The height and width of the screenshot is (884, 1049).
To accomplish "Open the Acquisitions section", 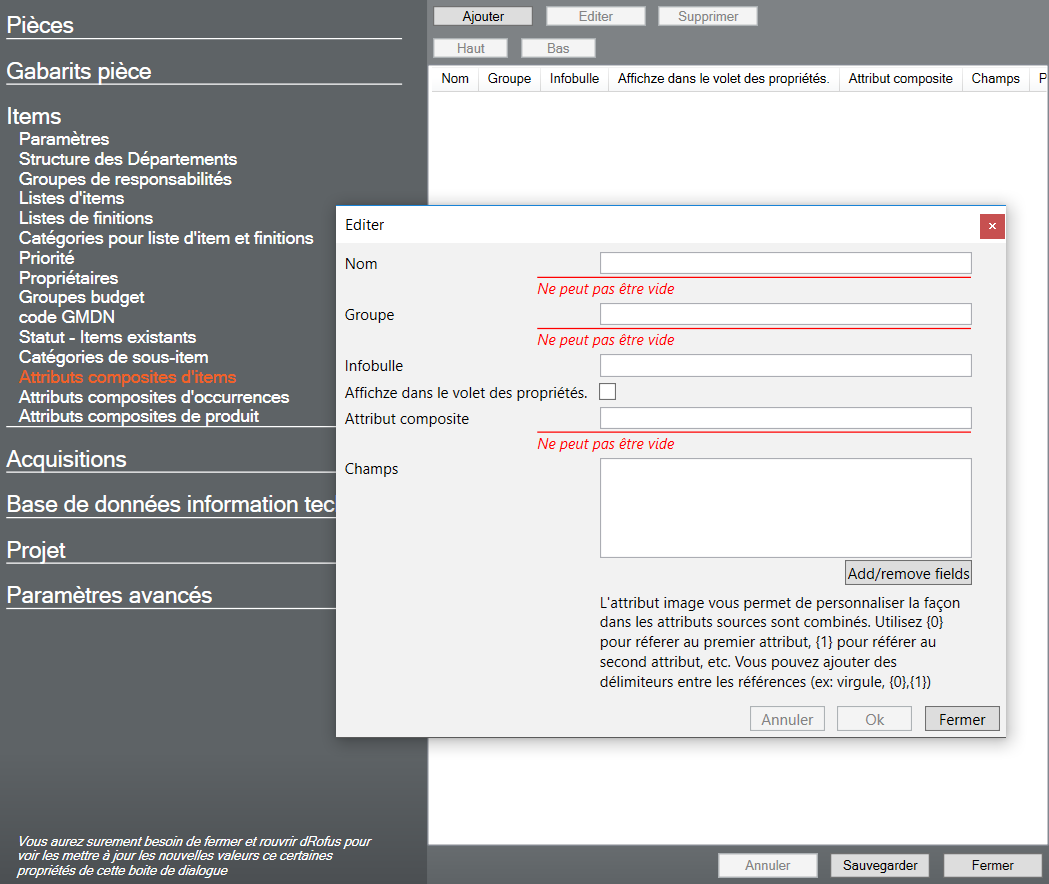I will 67,459.
